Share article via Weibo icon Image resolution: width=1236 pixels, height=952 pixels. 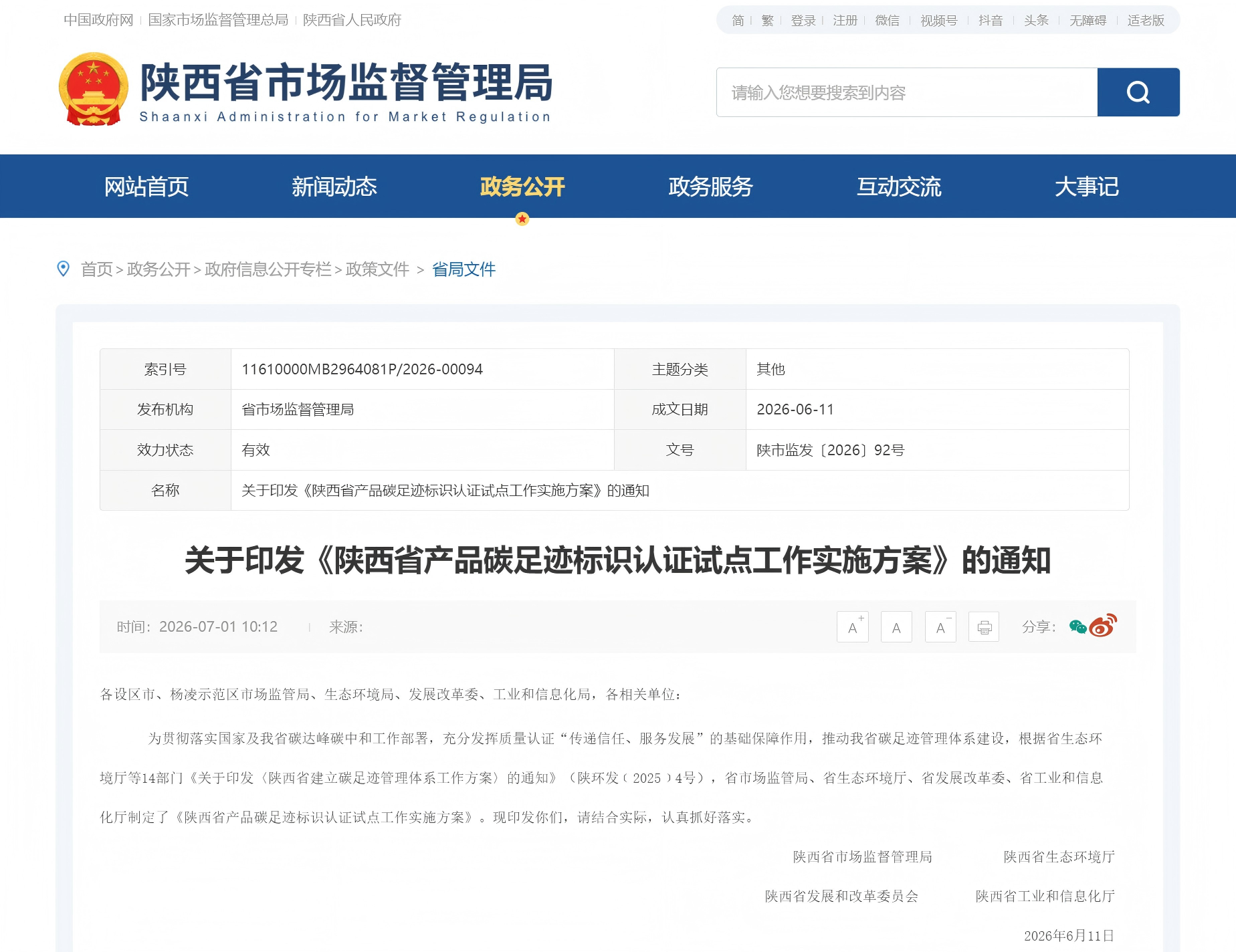(1104, 625)
